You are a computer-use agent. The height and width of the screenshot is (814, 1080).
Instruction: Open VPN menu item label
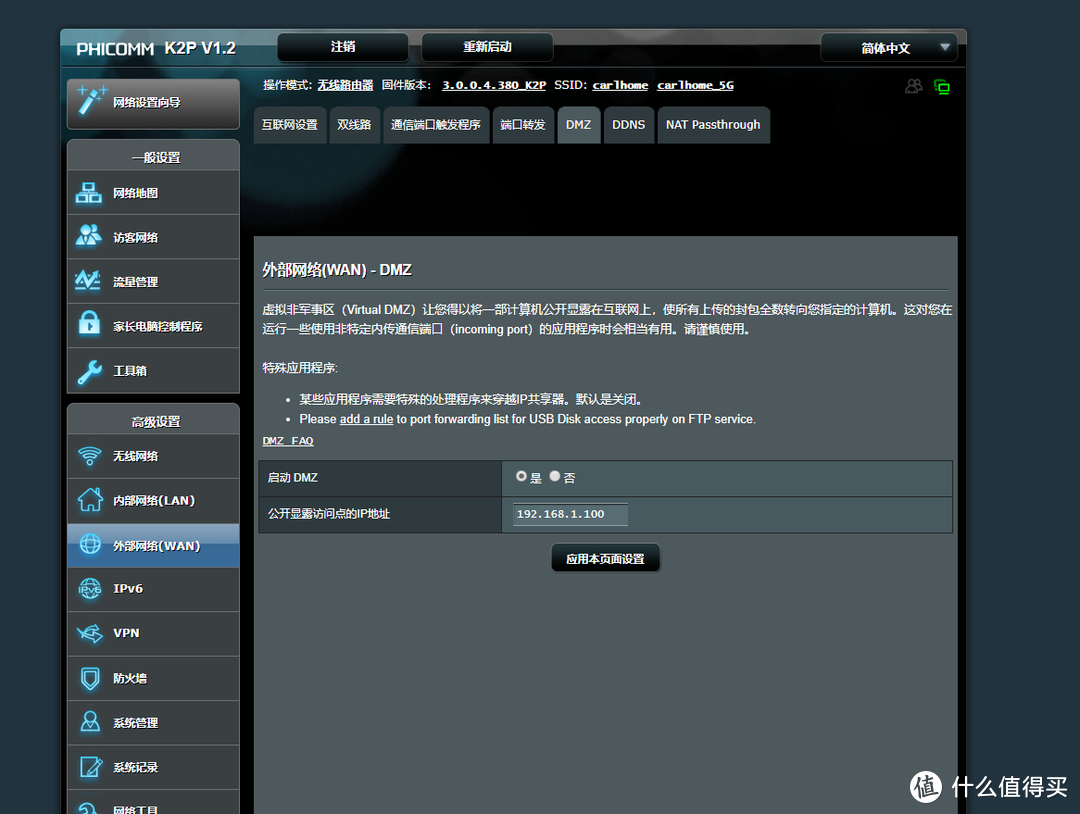tap(126, 633)
